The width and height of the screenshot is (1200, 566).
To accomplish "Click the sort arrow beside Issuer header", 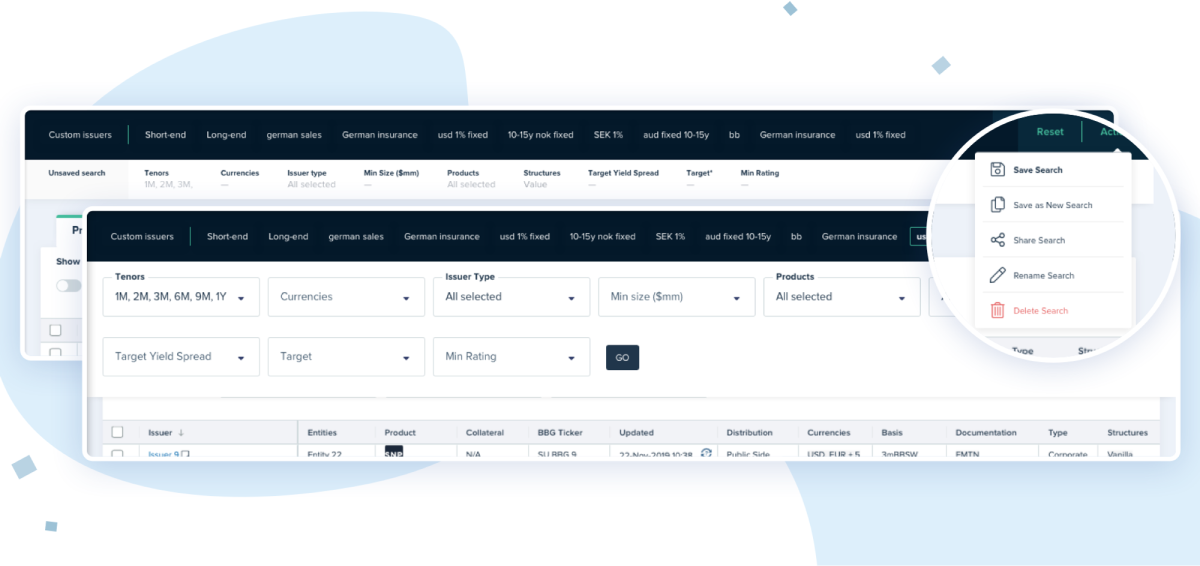I will 181,433.
